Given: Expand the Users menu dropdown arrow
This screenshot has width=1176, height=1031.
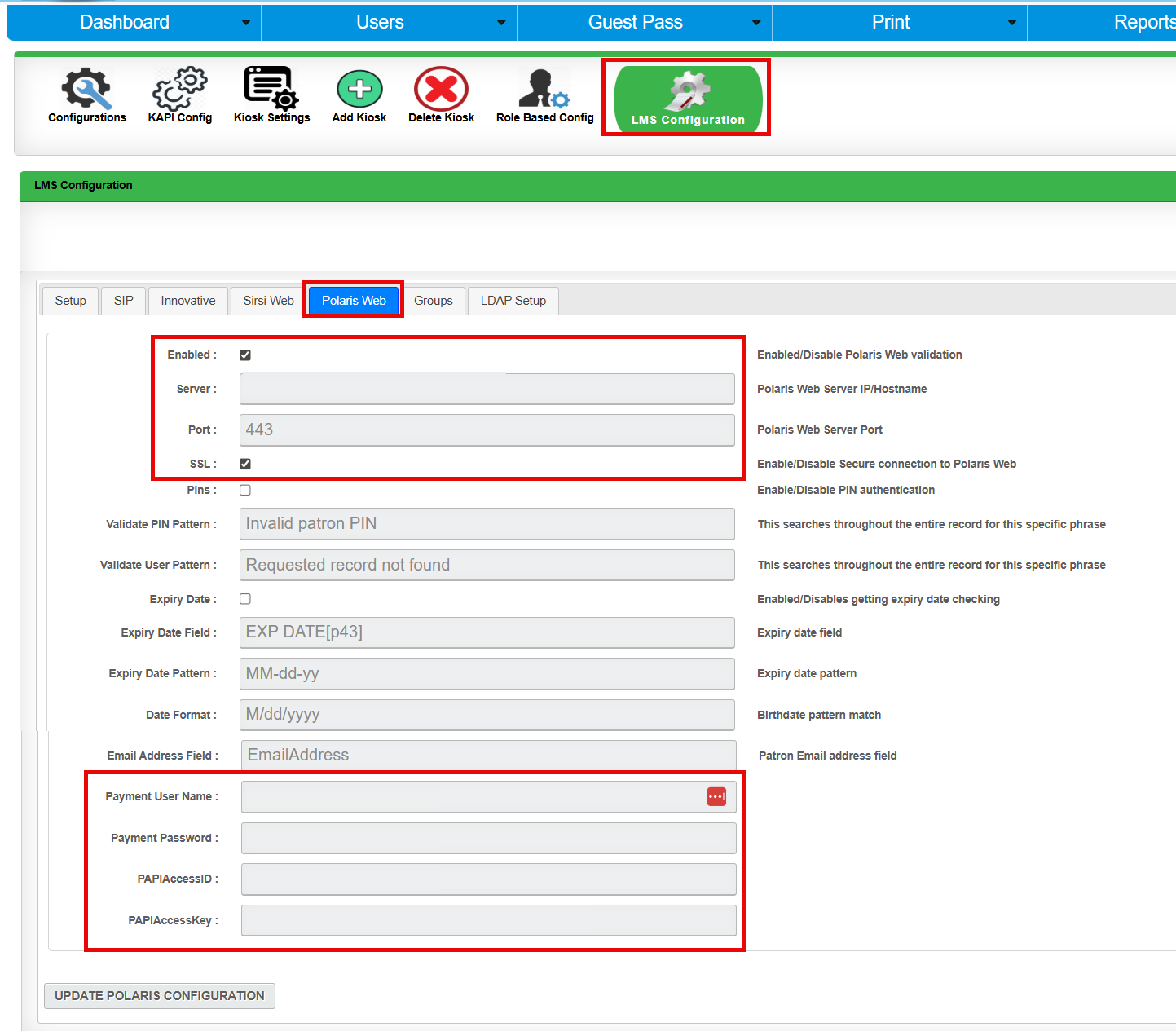Looking at the screenshot, I should (501, 23).
